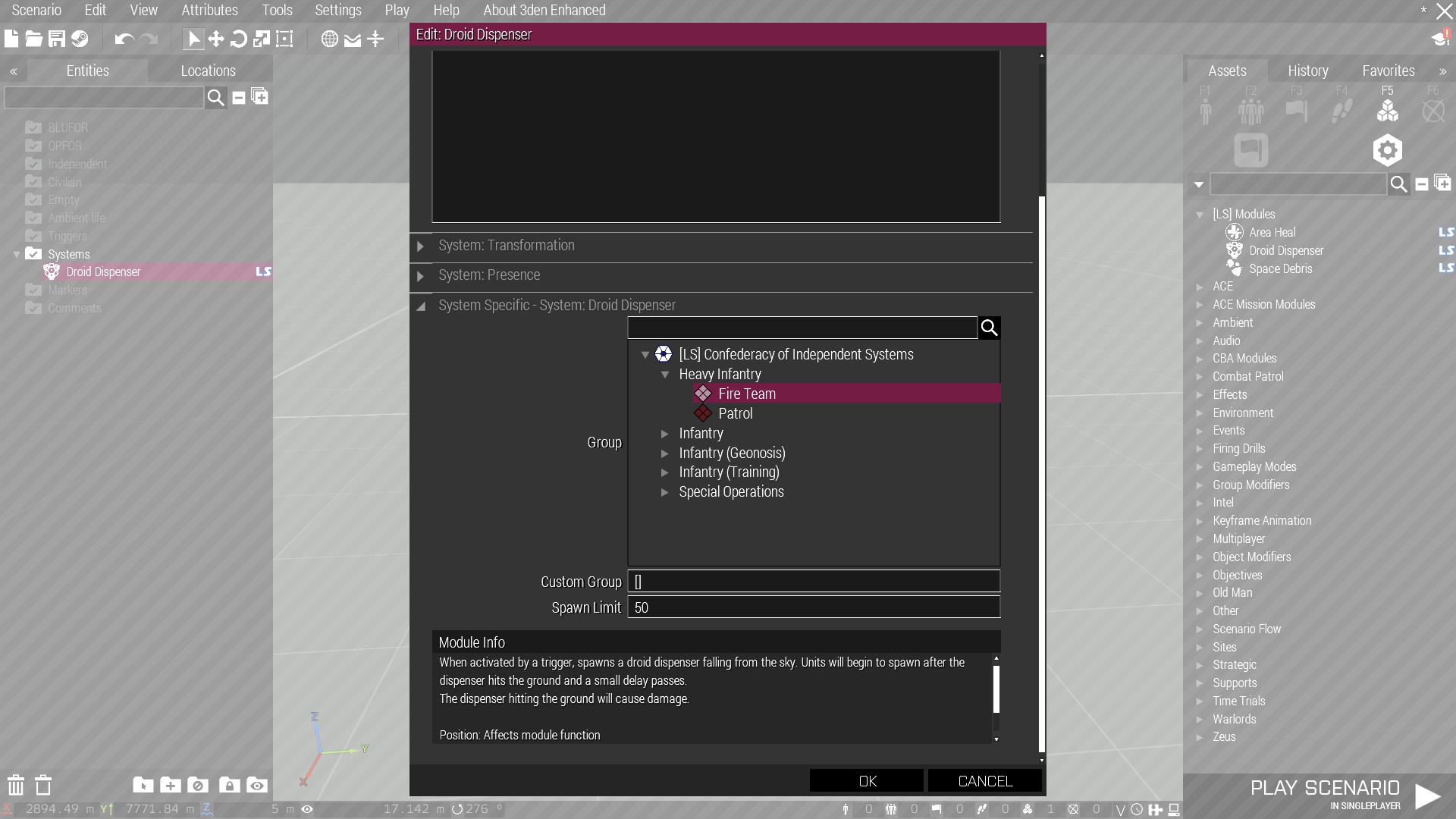Click the globe map toggle icon

click(x=330, y=39)
